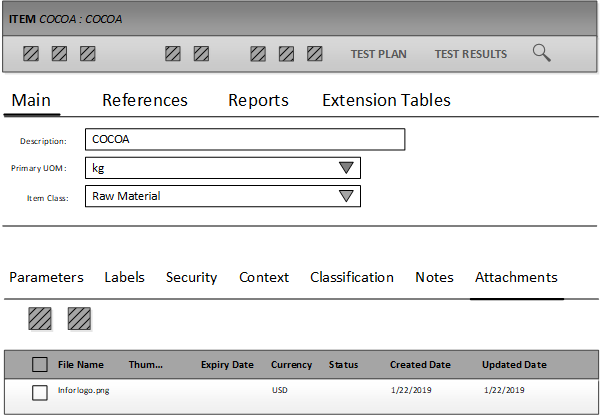The width and height of the screenshot is (602, 415).
Task: Check the box for Inforlogo.png row
Action: [x=40, y=392]
